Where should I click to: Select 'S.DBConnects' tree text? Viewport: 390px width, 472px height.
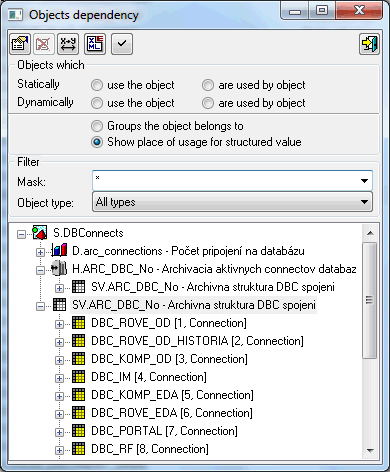pyautogui.click(x=88, y=233)
